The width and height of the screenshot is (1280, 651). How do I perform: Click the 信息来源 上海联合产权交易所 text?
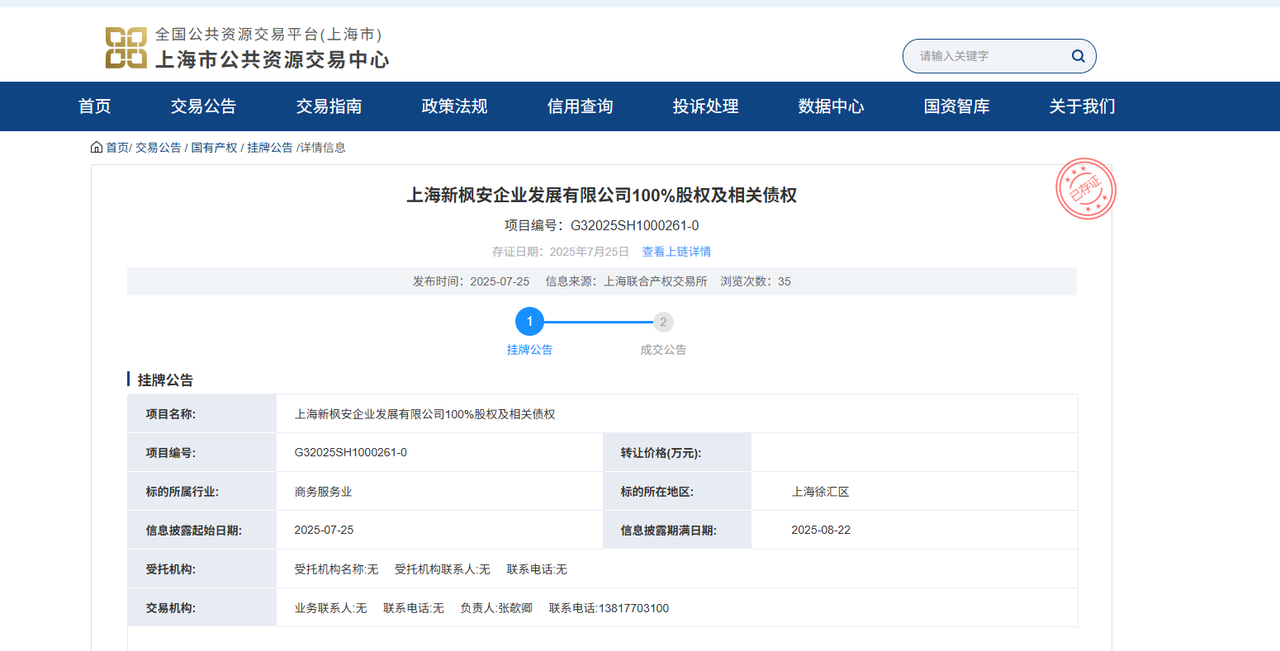tap(626, 282)
